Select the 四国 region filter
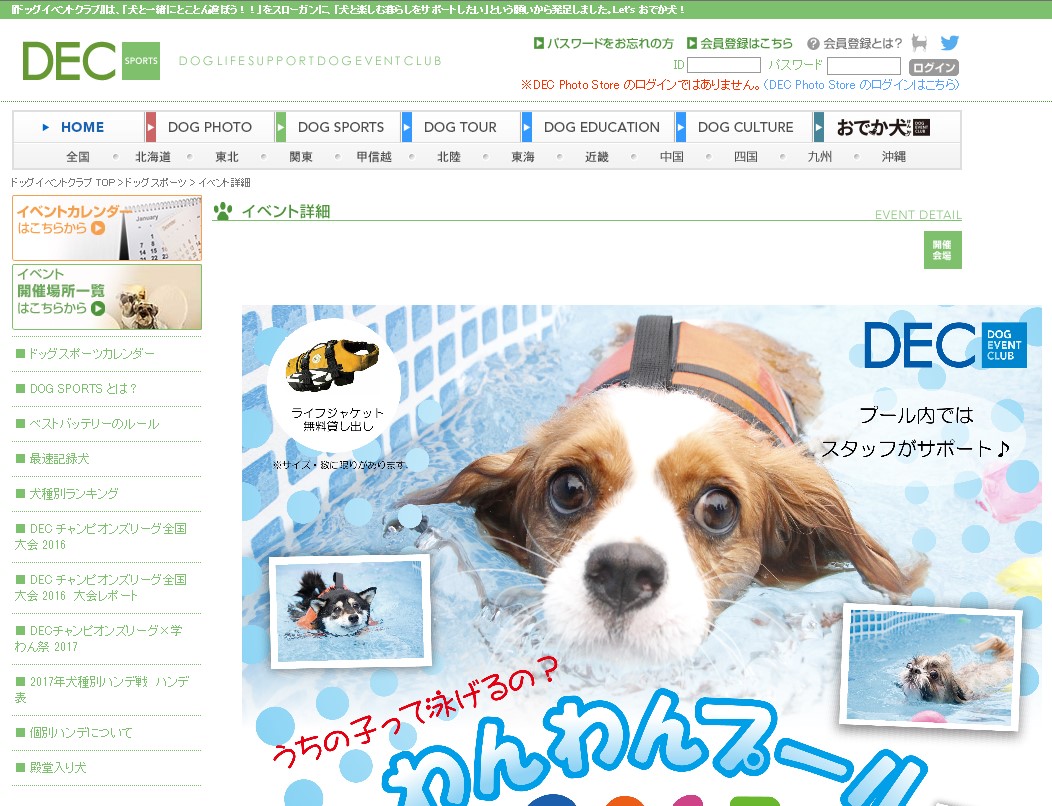This screenshot has height=806, width=1052. coord(745,156)
